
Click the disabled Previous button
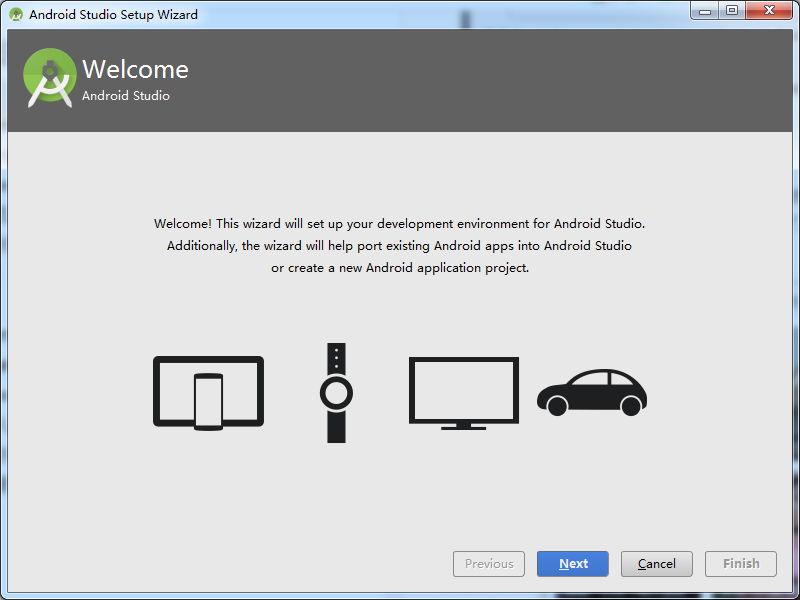coord(489,564)
